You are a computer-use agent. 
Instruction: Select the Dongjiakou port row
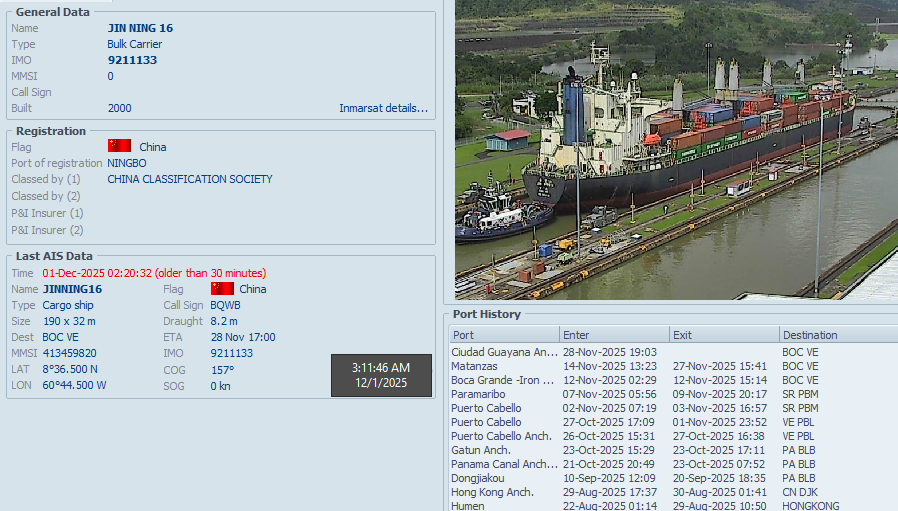(674, 478)
